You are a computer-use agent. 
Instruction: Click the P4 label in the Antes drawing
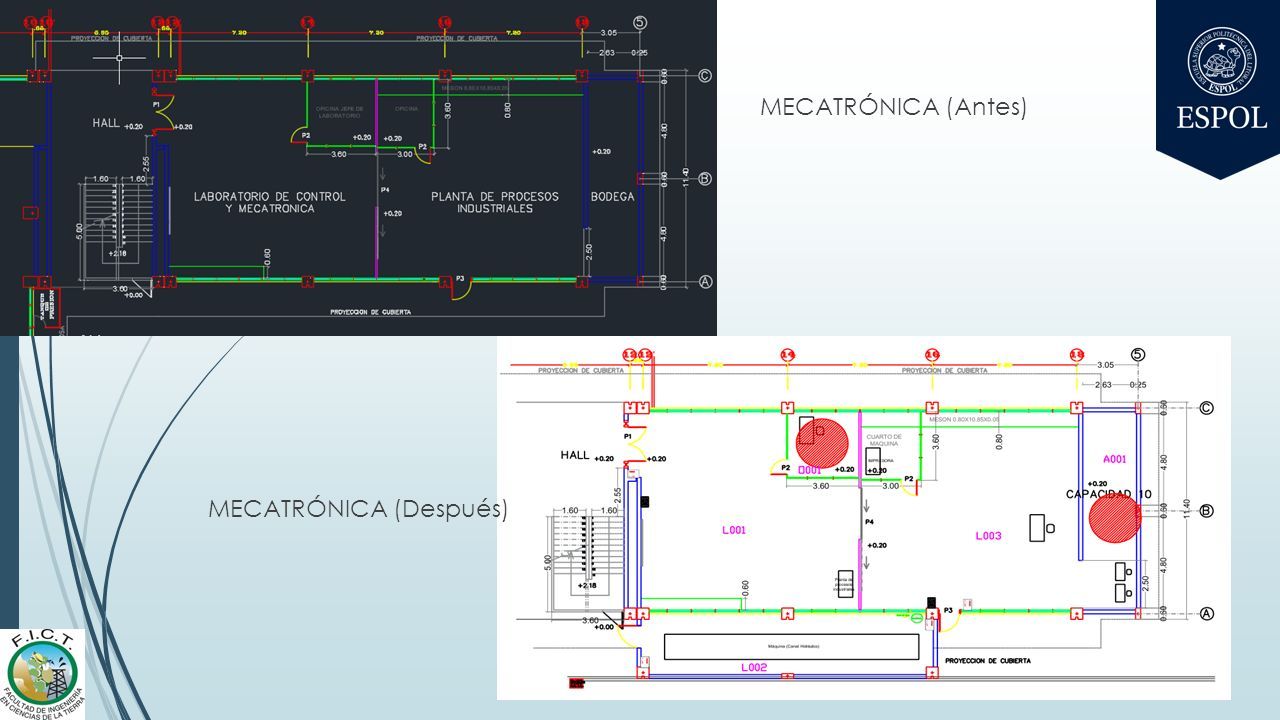385,188
